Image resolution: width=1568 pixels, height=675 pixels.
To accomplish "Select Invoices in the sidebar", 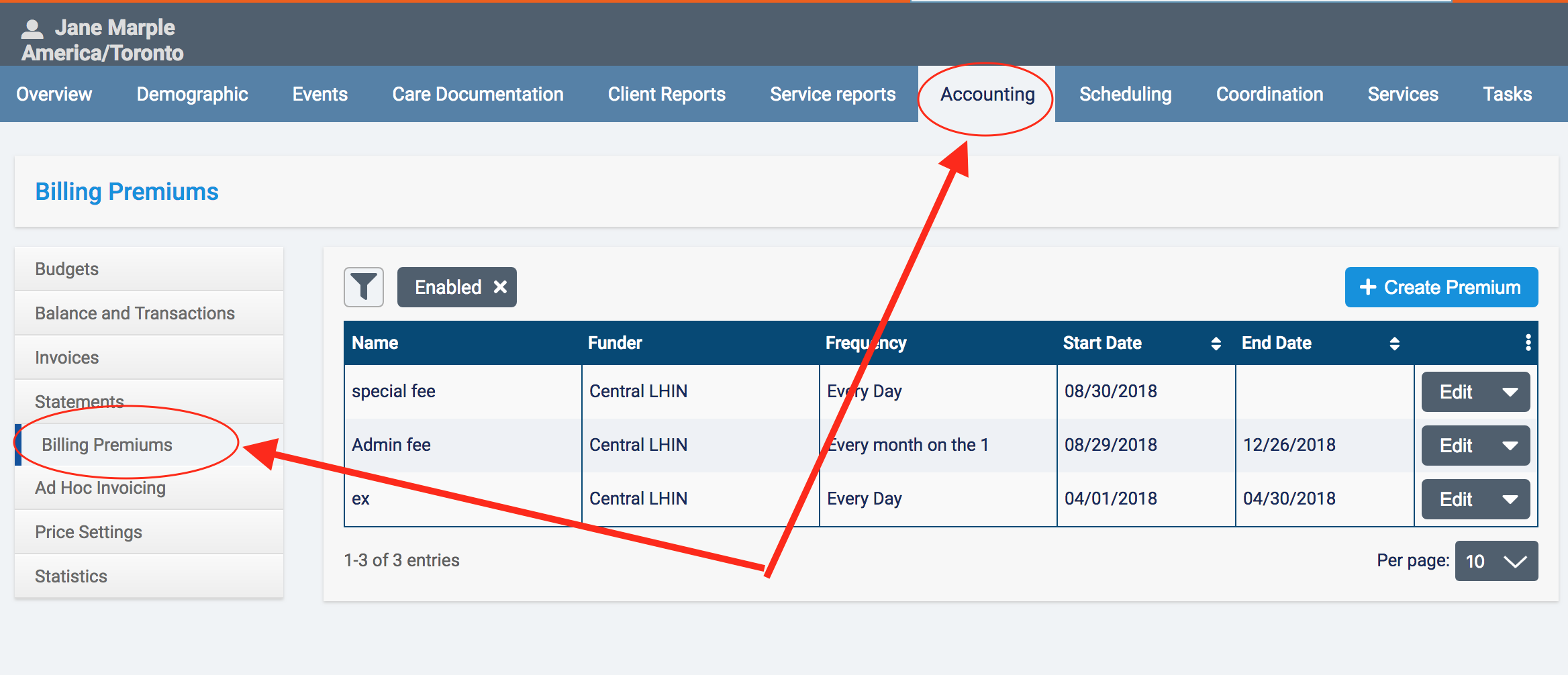I will click(67, 358).
